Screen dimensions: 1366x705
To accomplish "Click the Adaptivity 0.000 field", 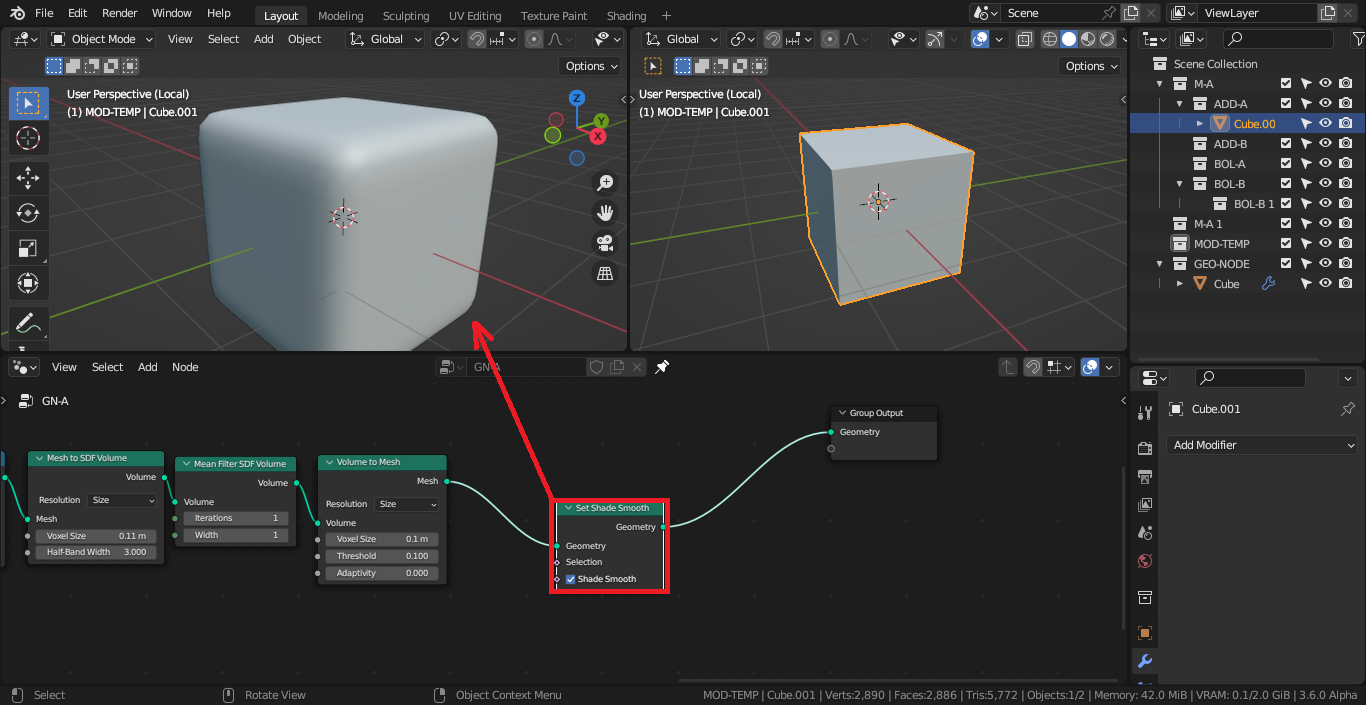I will pyautogui.click(x=382, y=573).
